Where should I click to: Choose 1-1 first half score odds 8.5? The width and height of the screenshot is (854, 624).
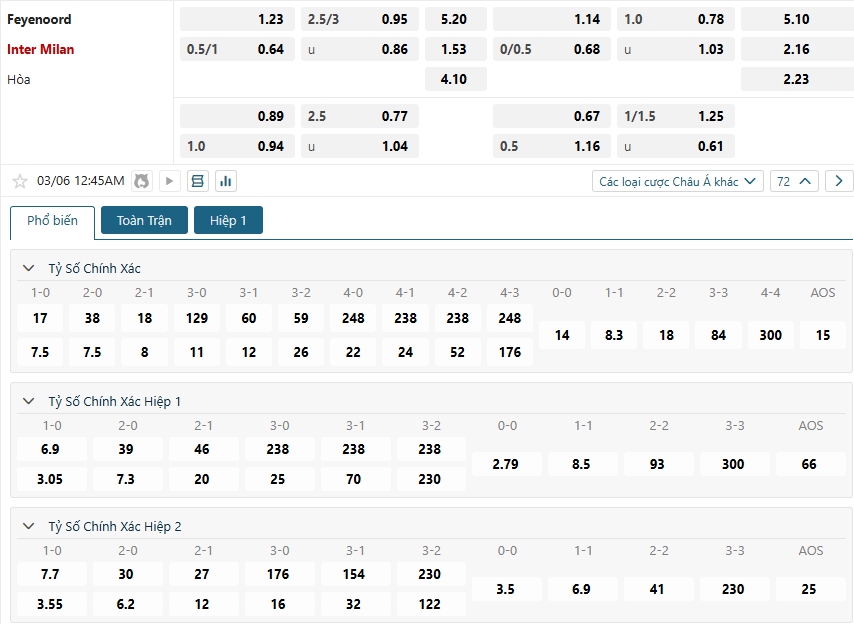coord(582,464)
